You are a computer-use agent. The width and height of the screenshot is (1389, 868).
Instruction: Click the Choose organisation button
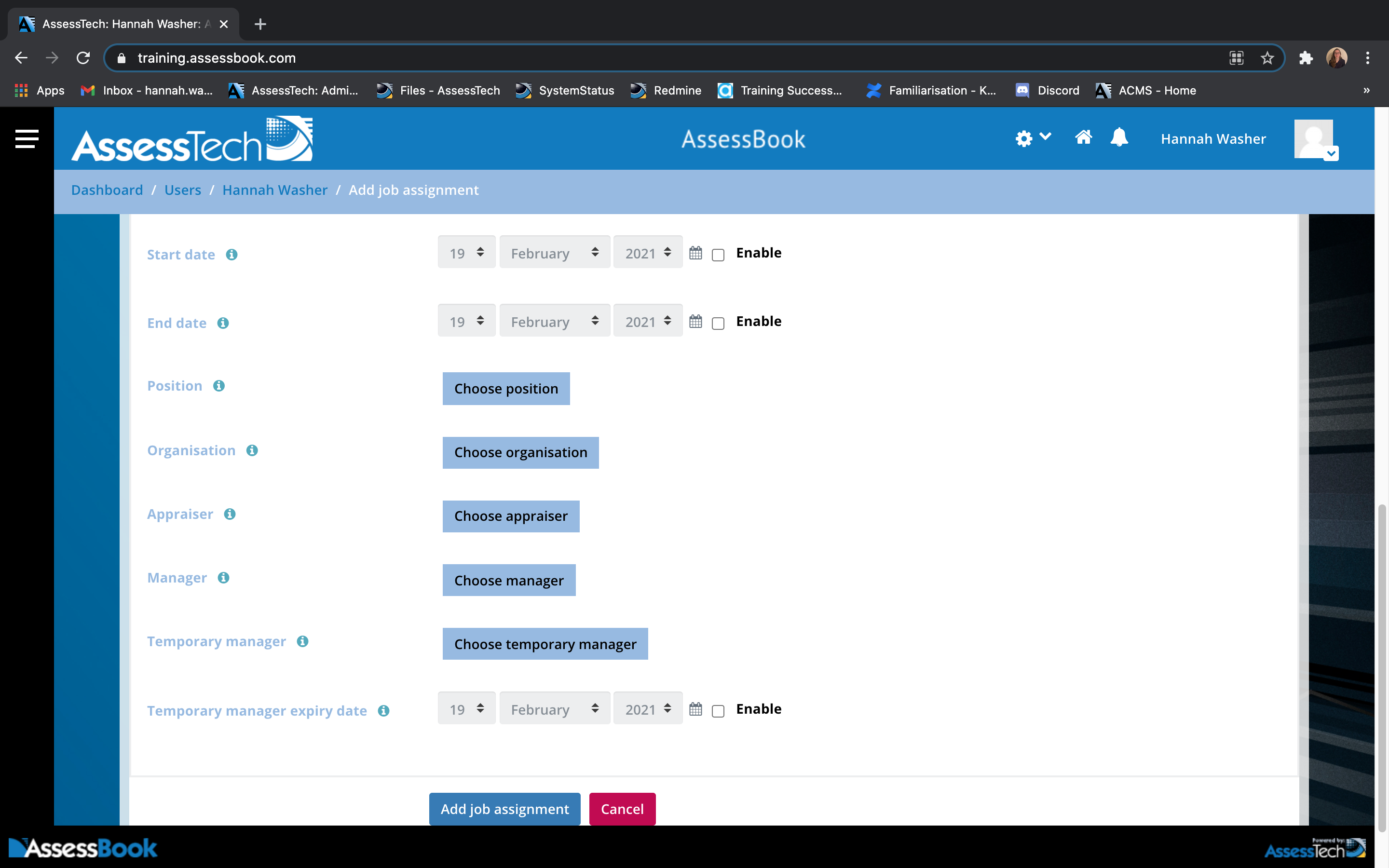pos(520,452)
